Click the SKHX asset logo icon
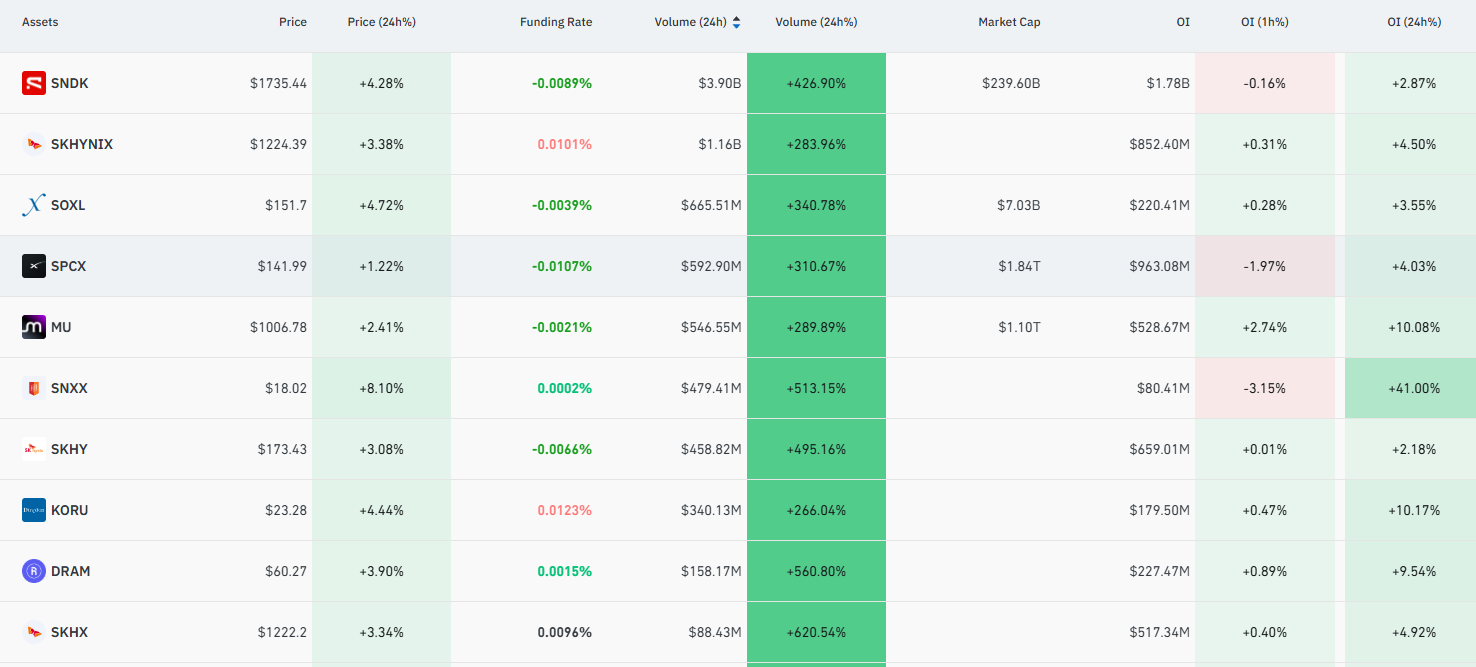The width and height of the screenshot is (1476, 667). tap(34, 632)
